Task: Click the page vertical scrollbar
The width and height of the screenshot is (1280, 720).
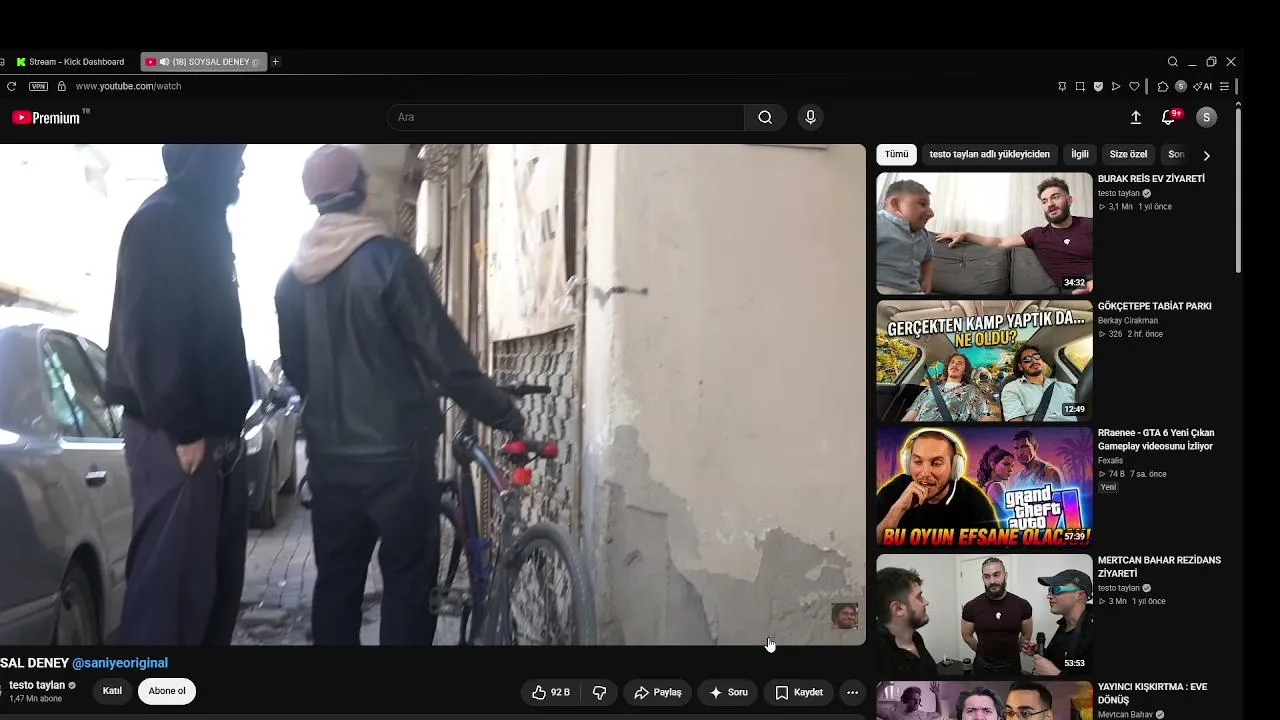Action: coord(1238,190)
